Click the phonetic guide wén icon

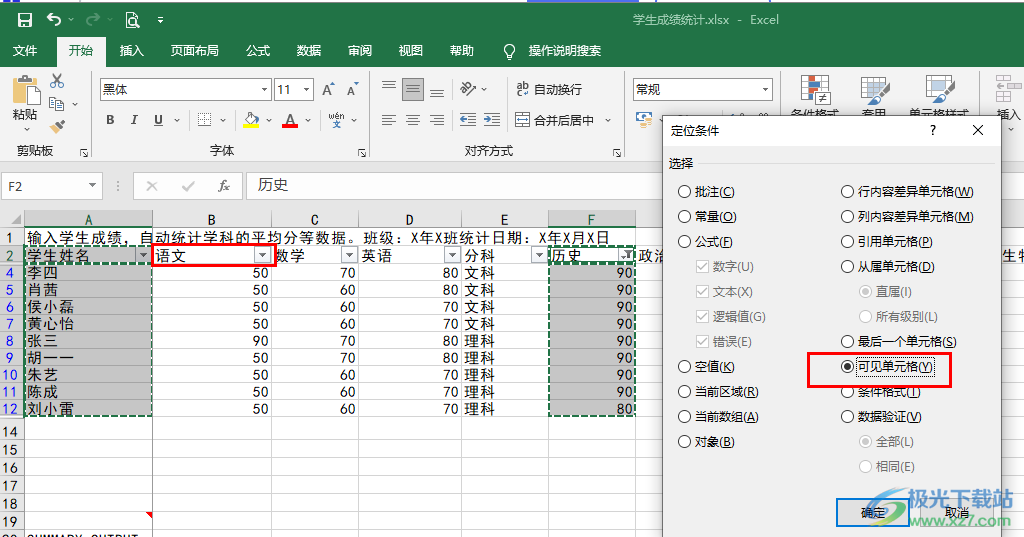point(336,120)
